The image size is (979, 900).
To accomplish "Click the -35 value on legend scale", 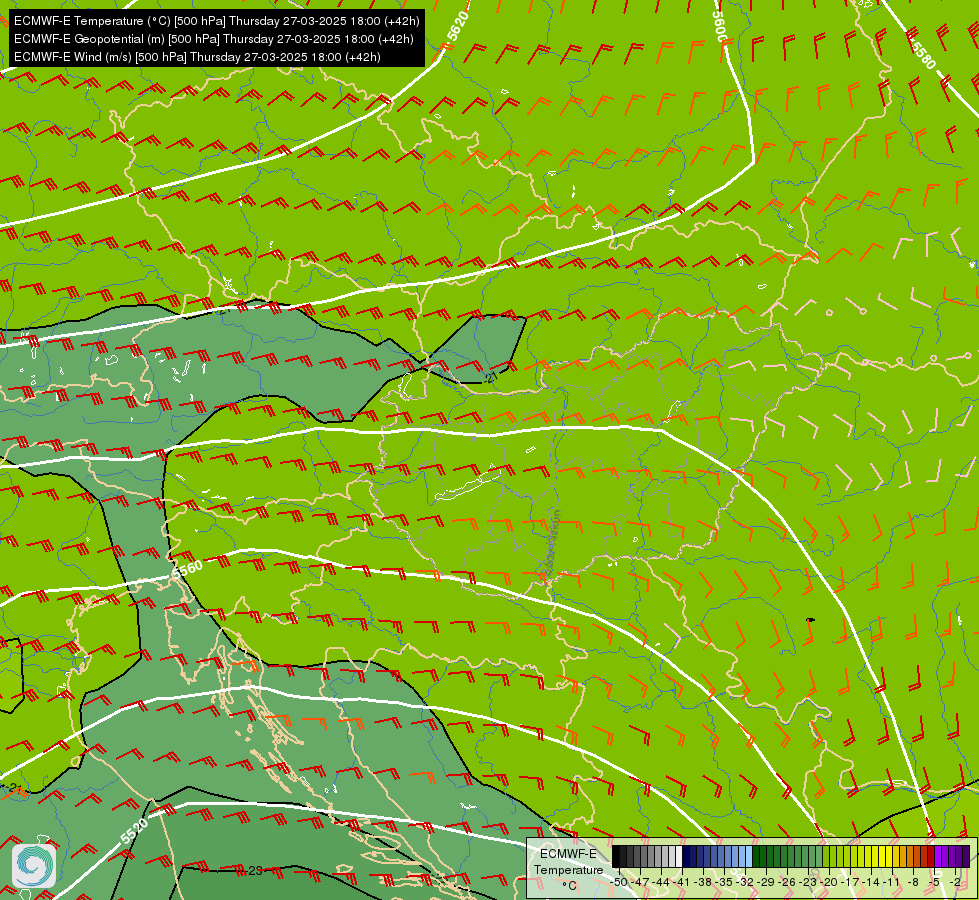I will pos(724,882).
